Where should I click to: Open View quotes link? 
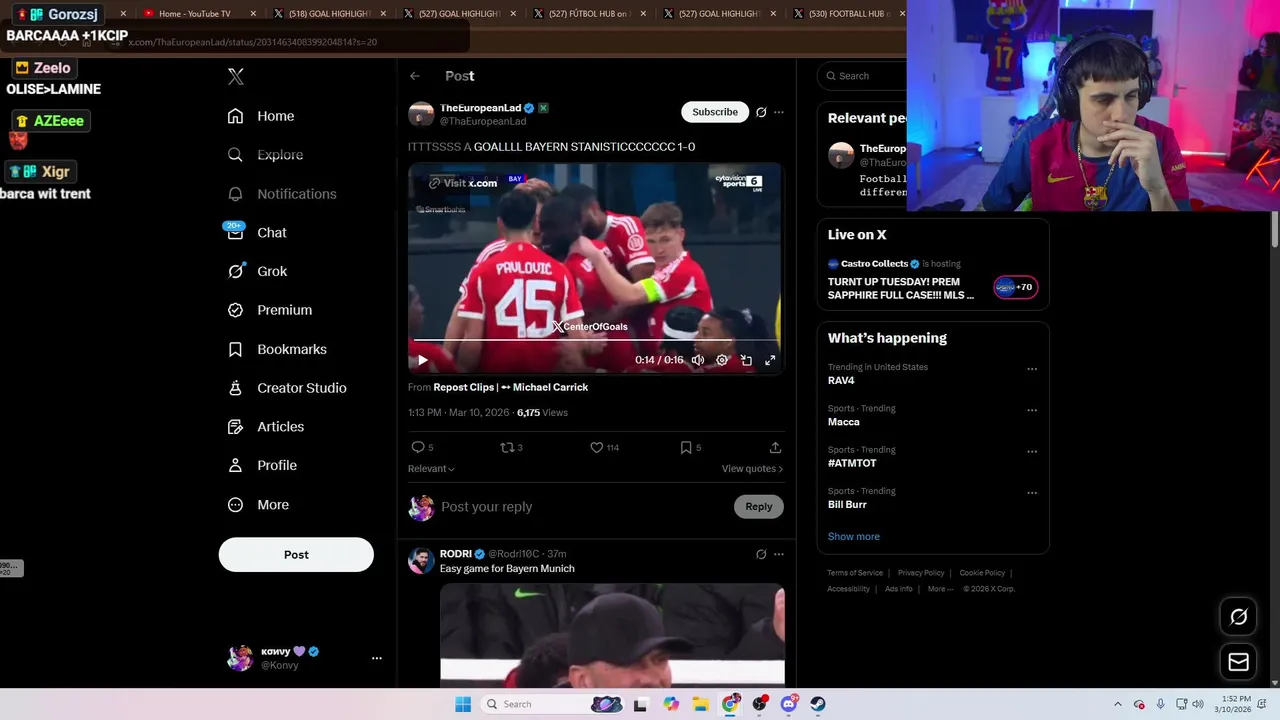click(752, 468)
